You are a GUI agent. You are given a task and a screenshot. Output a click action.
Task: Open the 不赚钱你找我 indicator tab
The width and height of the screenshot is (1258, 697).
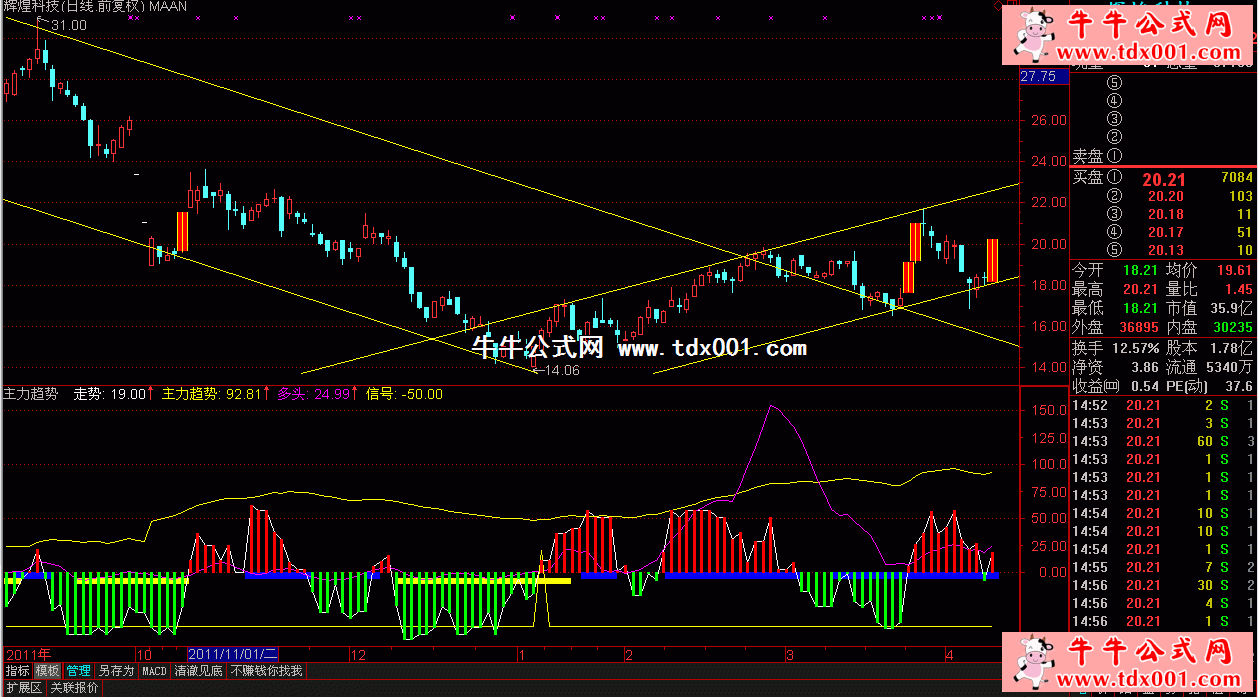tap(266, 671)
